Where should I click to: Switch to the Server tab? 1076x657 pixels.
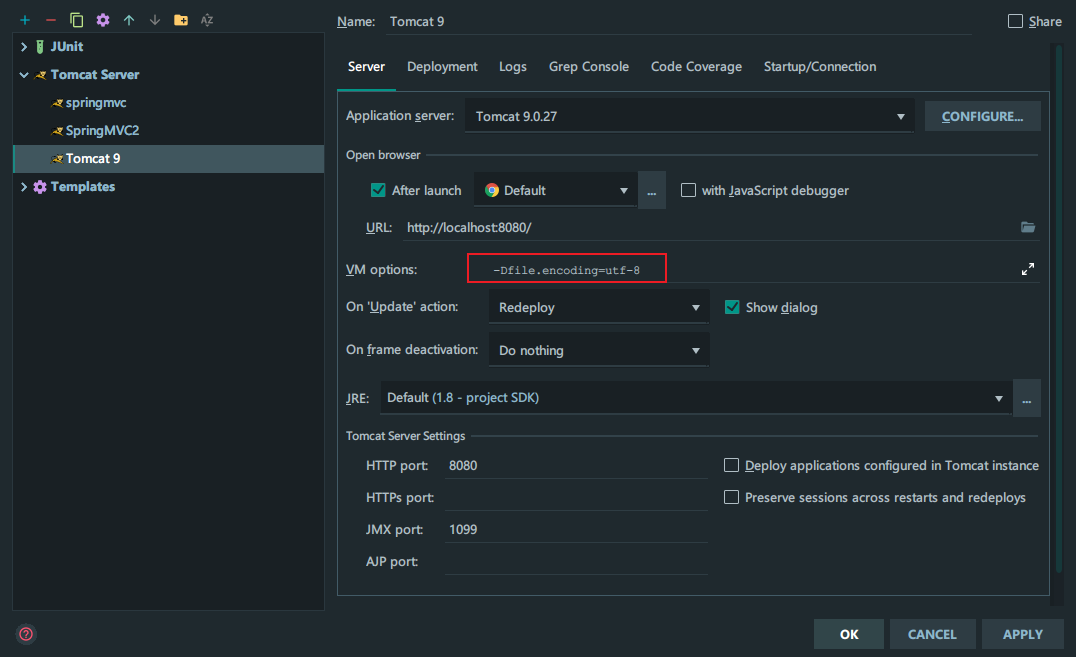click(366, 67)
